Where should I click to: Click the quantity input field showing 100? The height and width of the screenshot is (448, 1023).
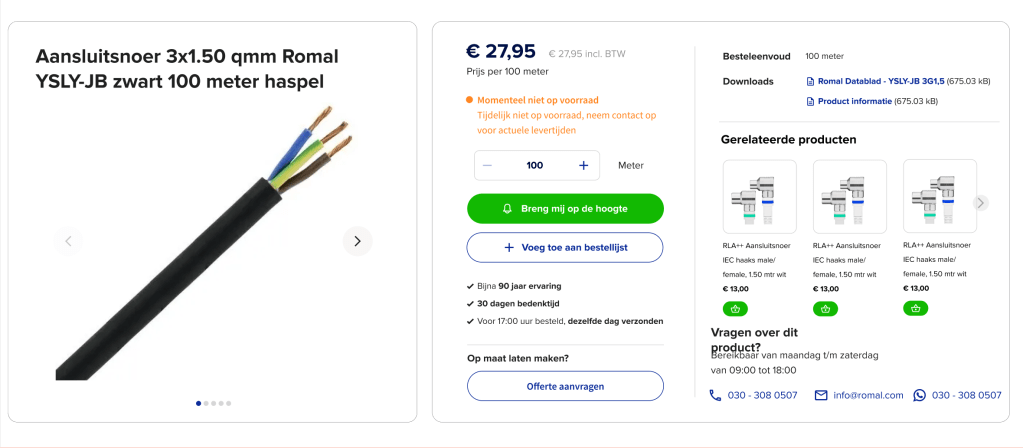(535, 165)
